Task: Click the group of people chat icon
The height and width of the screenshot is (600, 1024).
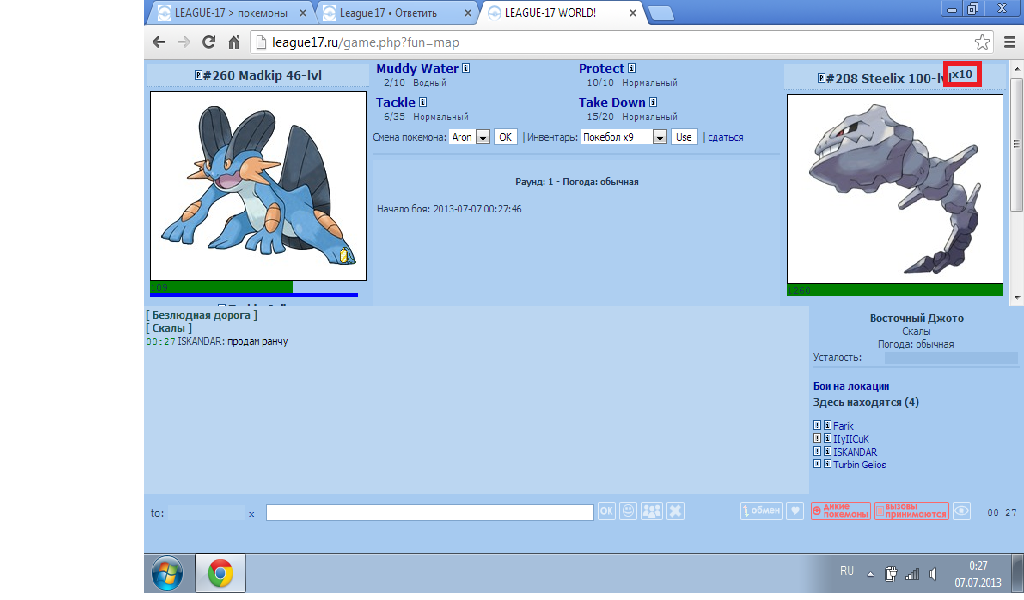Action: [x=652, y=511]
